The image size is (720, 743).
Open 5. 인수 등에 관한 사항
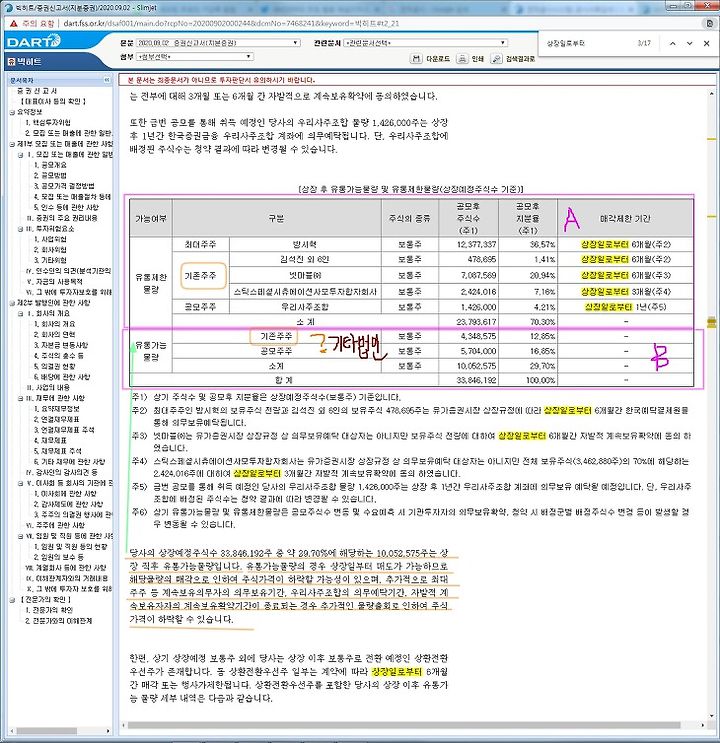(x=66, y=208)
